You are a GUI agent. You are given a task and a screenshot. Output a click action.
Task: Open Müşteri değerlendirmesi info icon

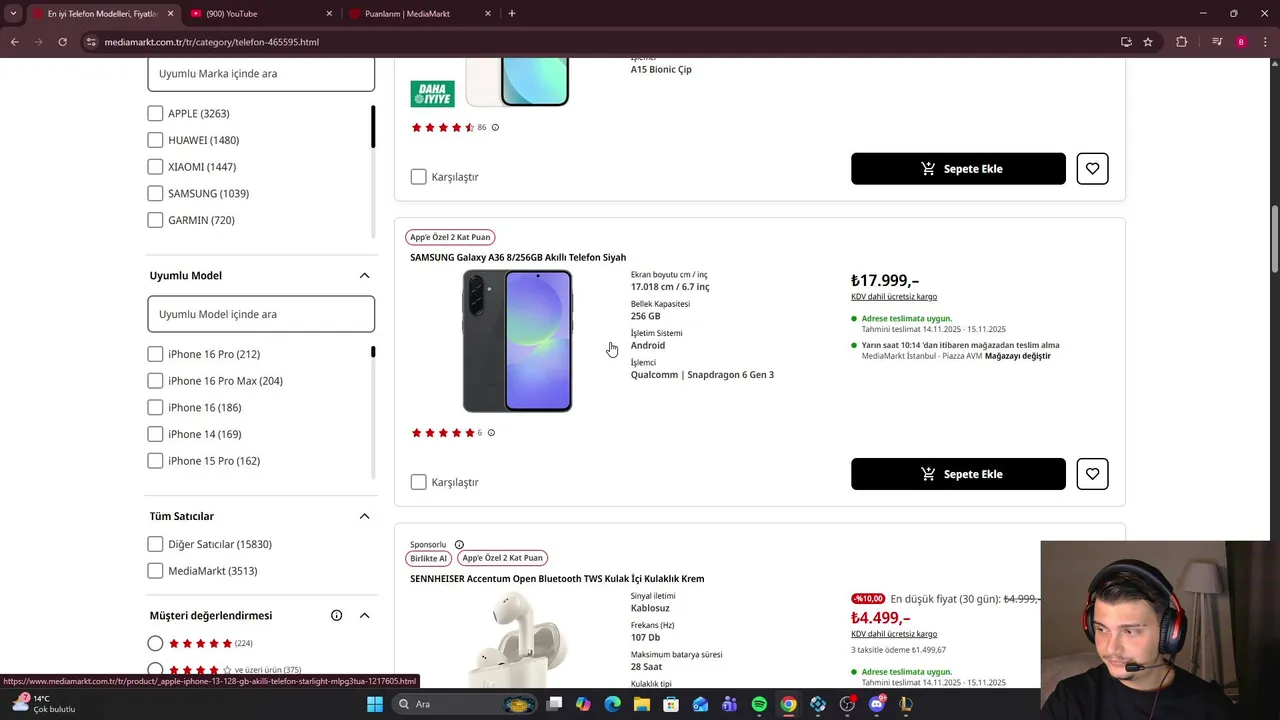(x=336, y=616)
